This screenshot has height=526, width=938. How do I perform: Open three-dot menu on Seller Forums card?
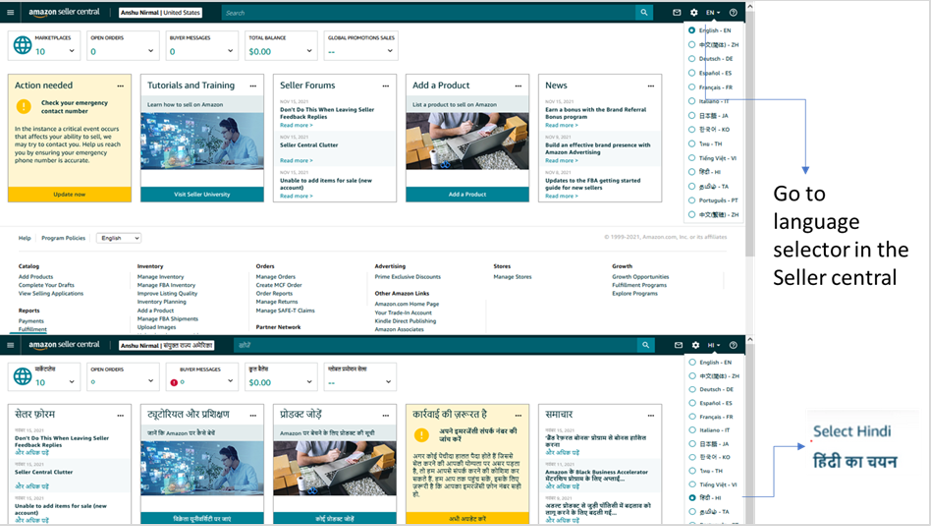pos(386,86)
